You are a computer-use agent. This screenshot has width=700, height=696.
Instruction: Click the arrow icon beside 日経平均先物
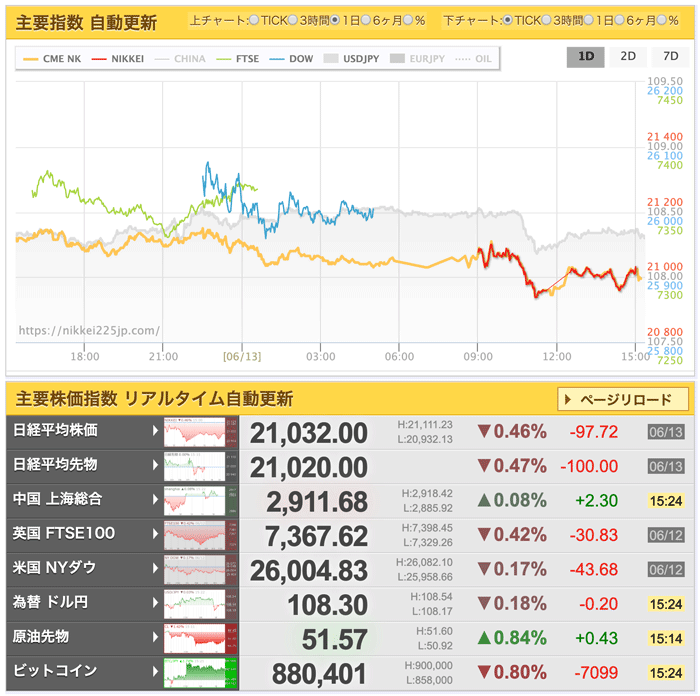click(x=156, y=466)
